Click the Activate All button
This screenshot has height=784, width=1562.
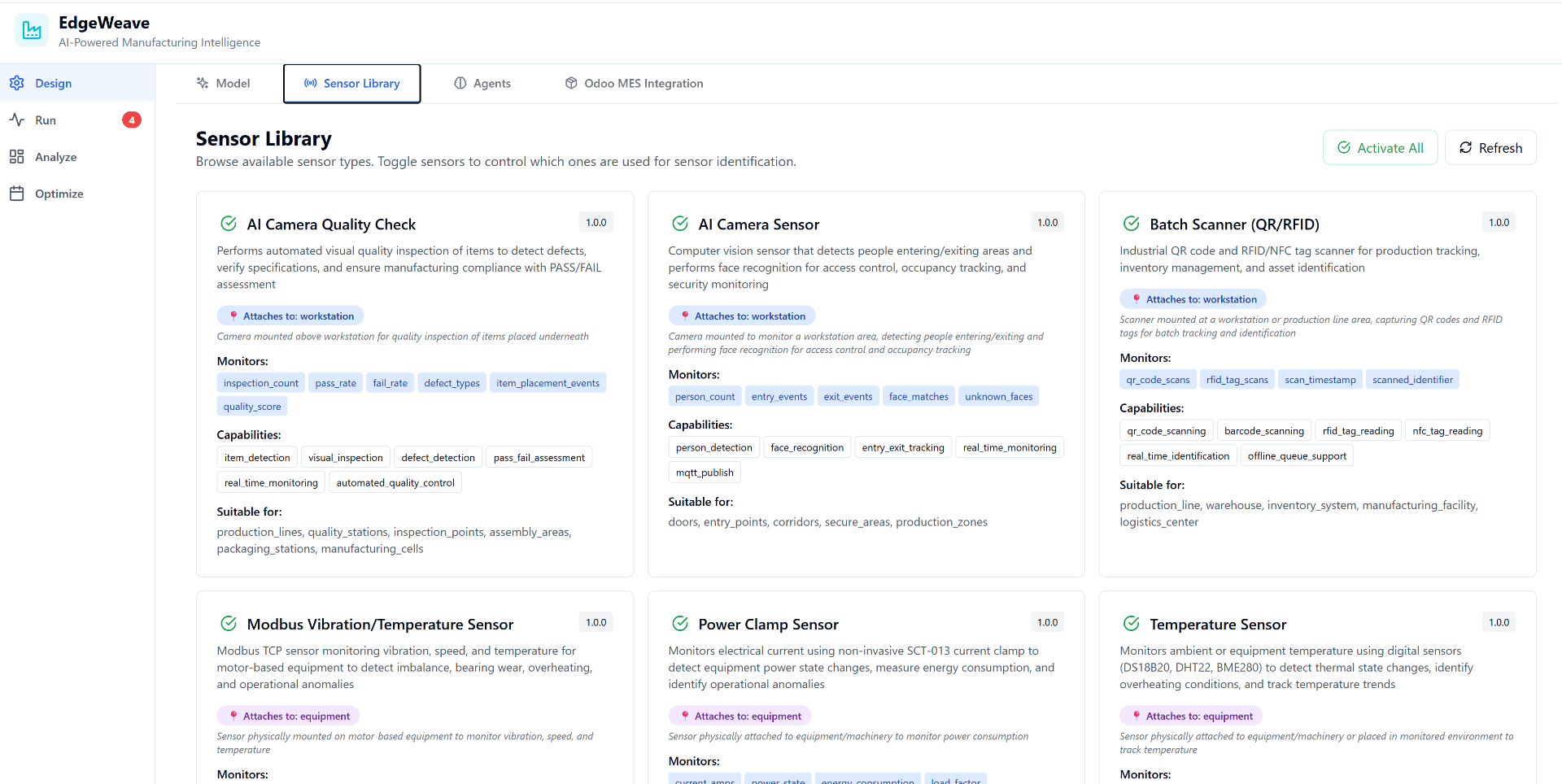coord(1380,147)
